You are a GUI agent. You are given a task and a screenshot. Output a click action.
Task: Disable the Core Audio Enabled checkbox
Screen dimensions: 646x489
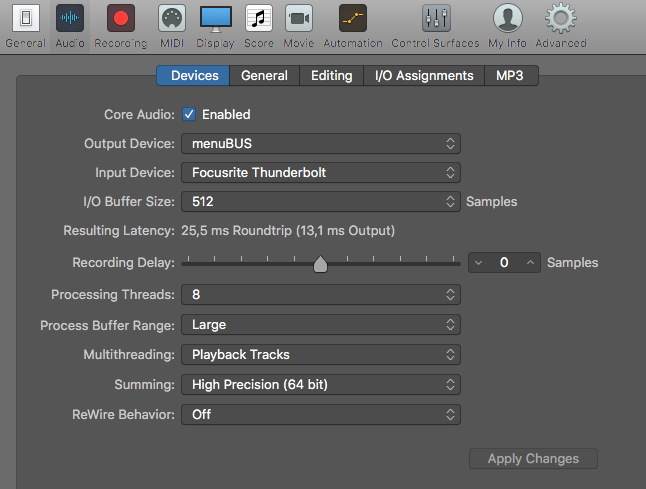189,115
